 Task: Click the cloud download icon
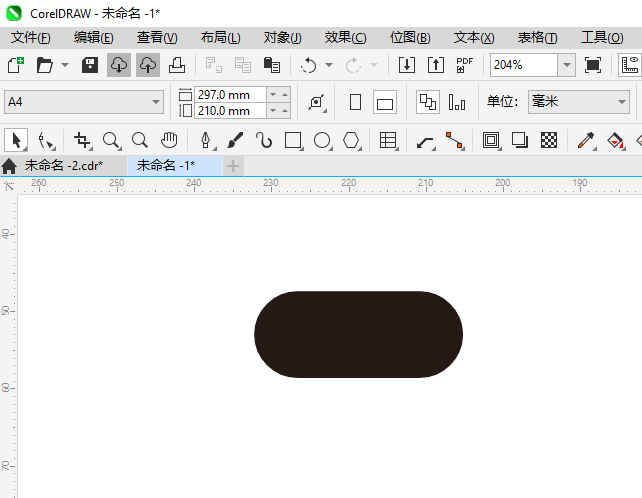tap(119, 65)
